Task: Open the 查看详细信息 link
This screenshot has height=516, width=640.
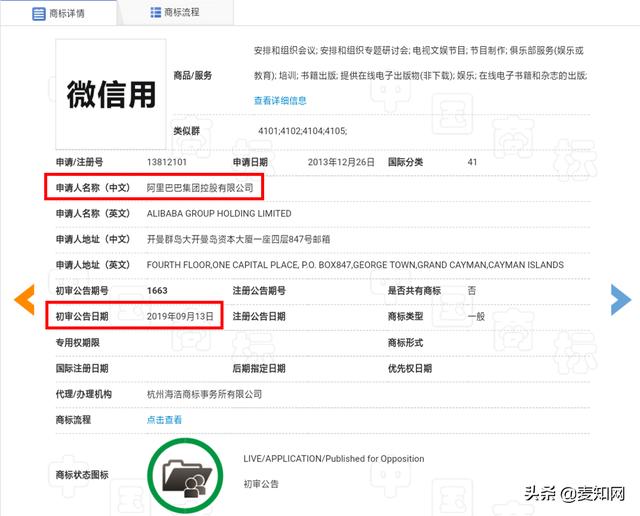Action: 280,100
